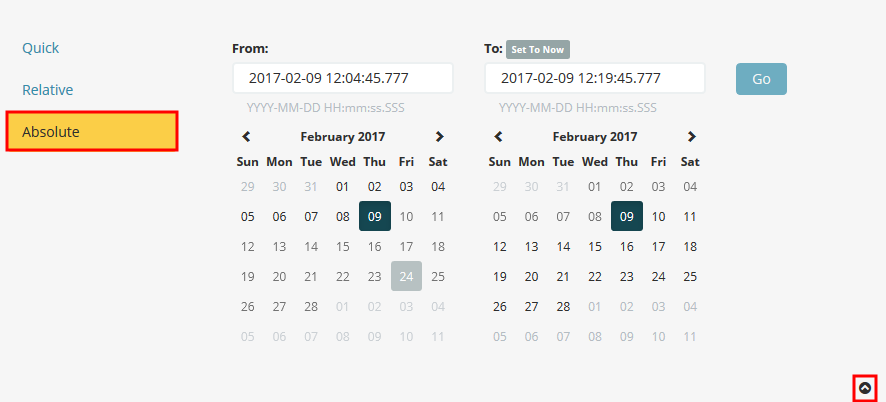Click the To date input field

[x=595, y=78]
